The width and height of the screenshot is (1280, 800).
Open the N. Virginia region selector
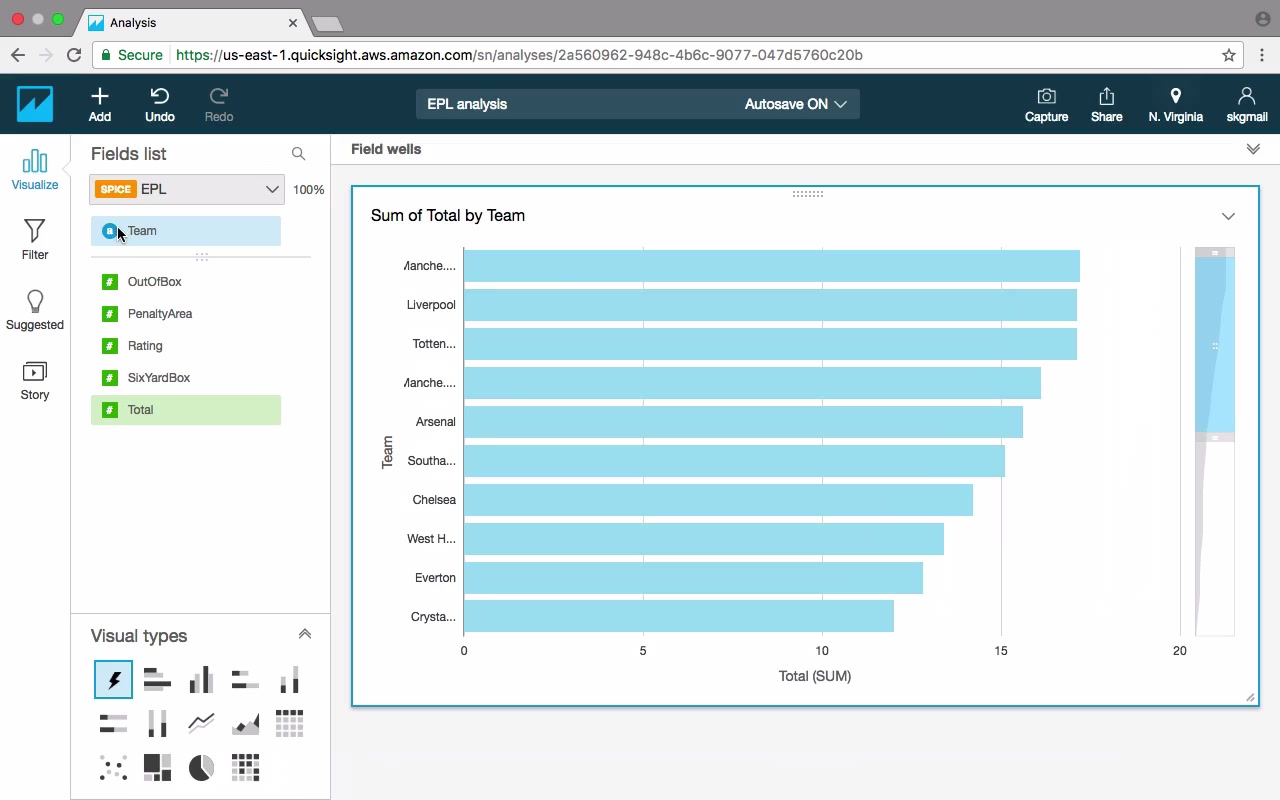[1176, 104]
